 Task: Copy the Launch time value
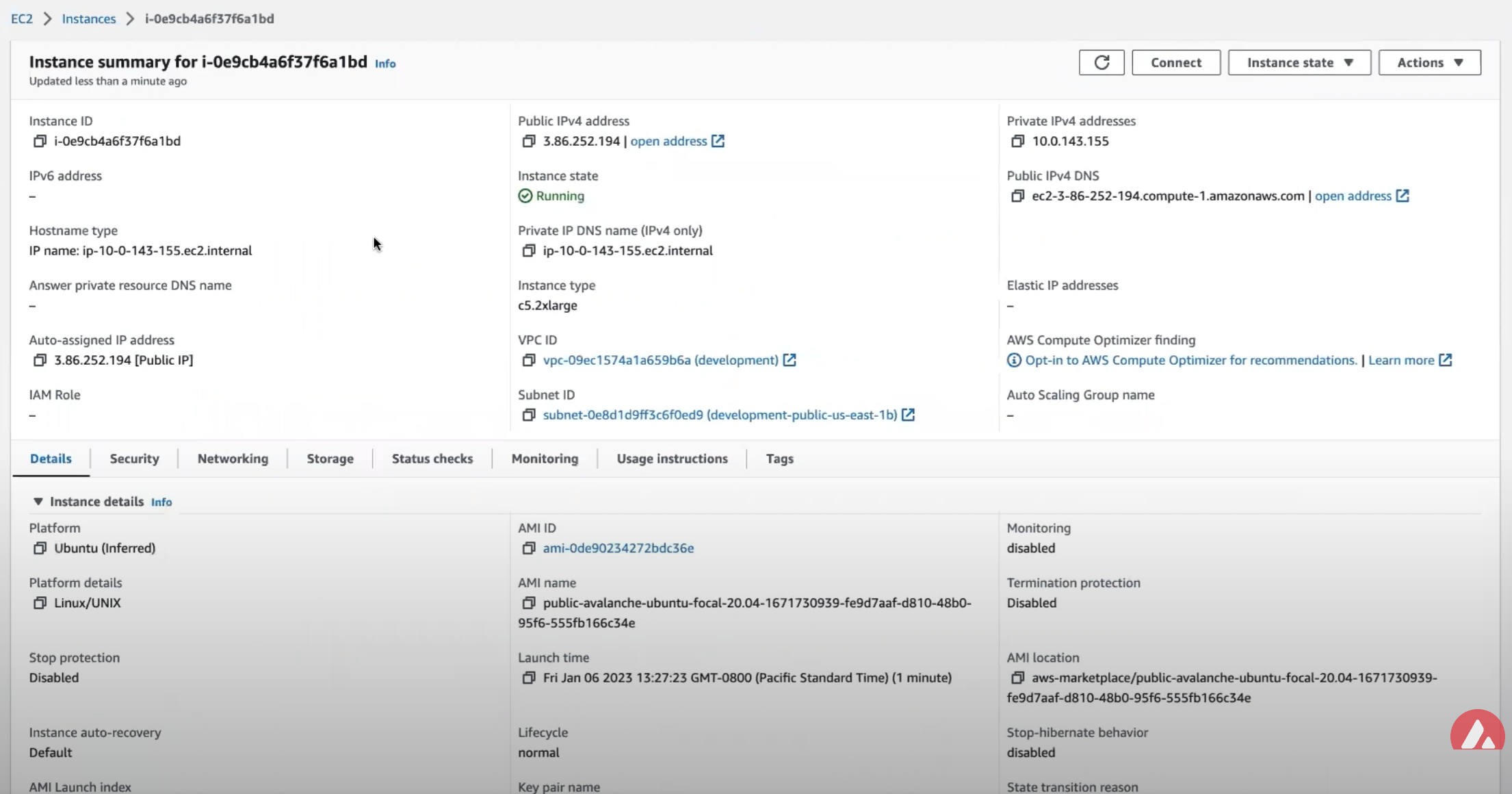pos(528,678)
